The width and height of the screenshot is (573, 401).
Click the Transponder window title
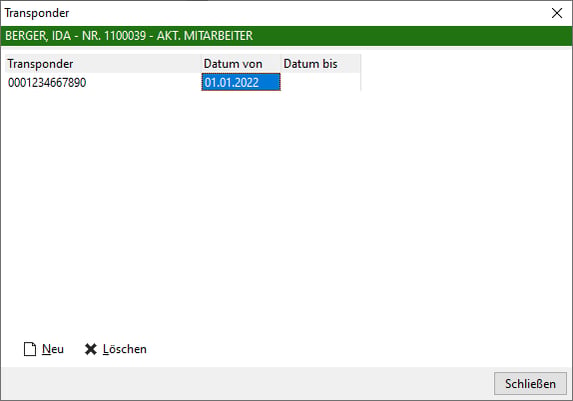(x=37, y=13)
